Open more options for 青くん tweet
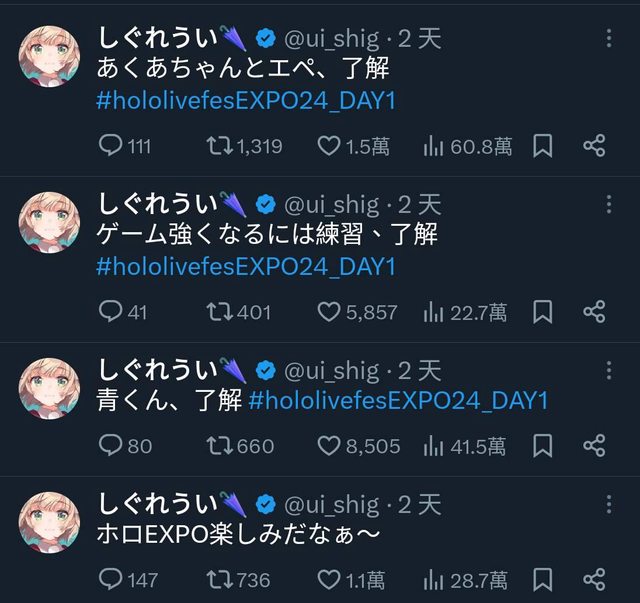This screenshot has width=640, height=603. [609, 370]
